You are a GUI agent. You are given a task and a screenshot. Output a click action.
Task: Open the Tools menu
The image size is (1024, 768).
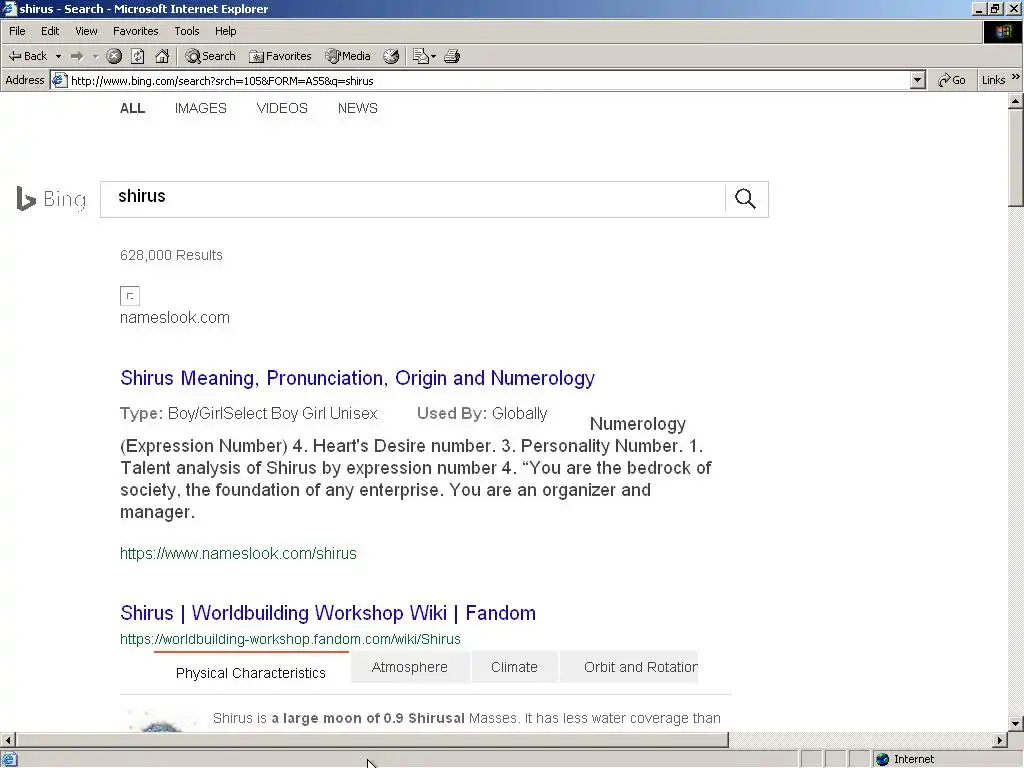(x=187, y=31)
